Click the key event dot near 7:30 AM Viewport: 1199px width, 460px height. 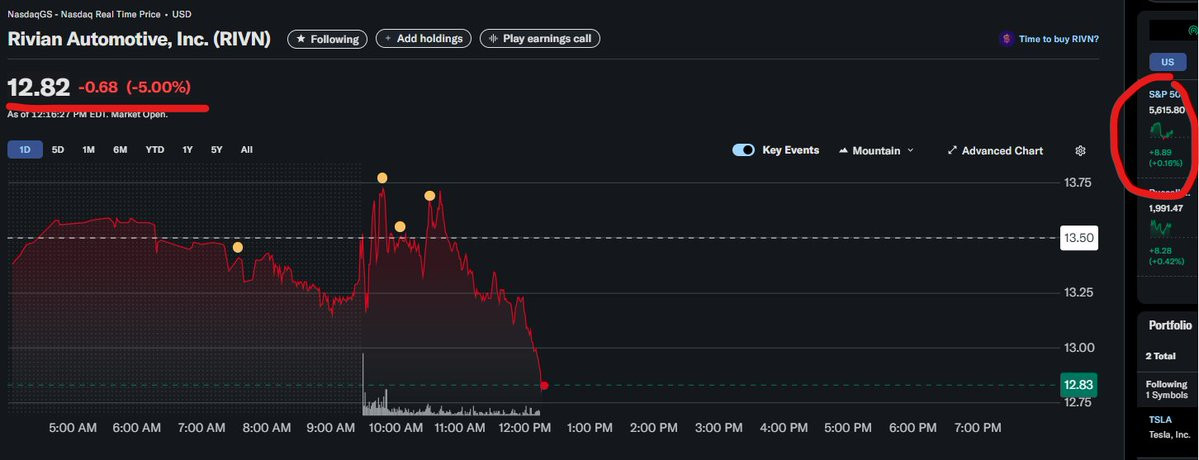coord(238,248)
